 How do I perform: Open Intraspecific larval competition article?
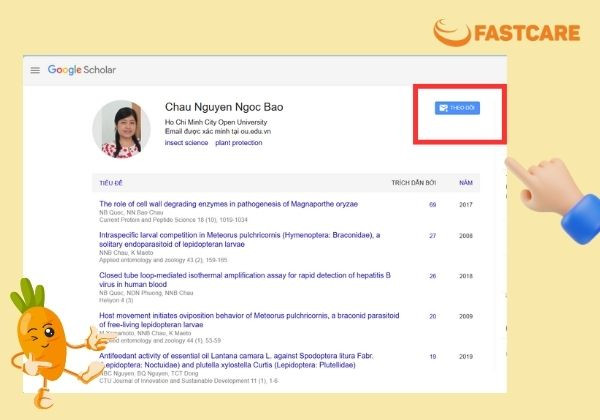coord(240,239)
